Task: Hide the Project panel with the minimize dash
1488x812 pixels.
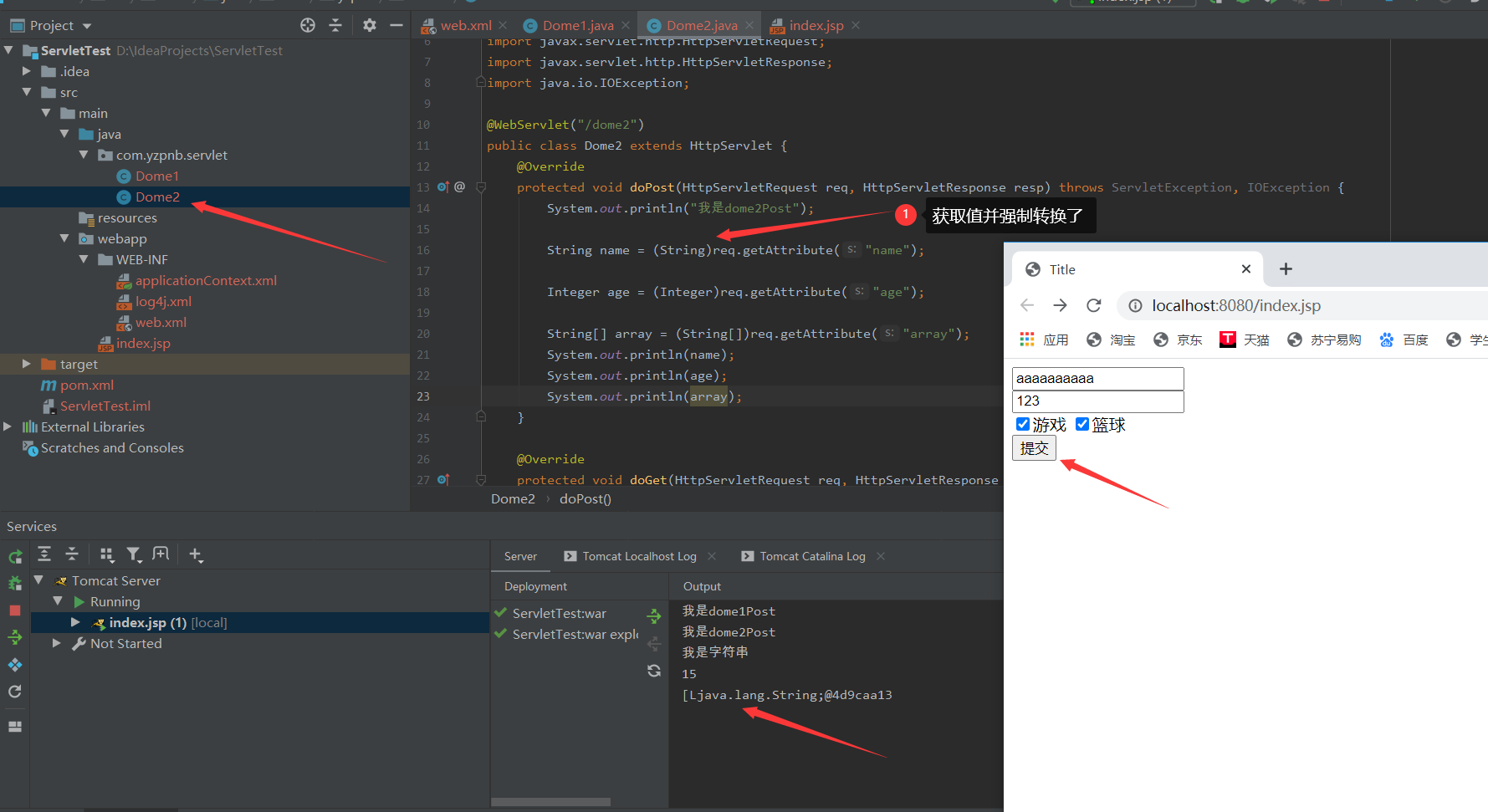Action: pyautogui.click(x=396, y=25)
